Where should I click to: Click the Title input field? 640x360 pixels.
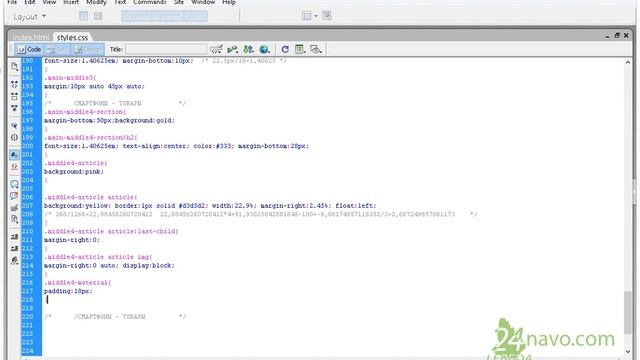166,49
